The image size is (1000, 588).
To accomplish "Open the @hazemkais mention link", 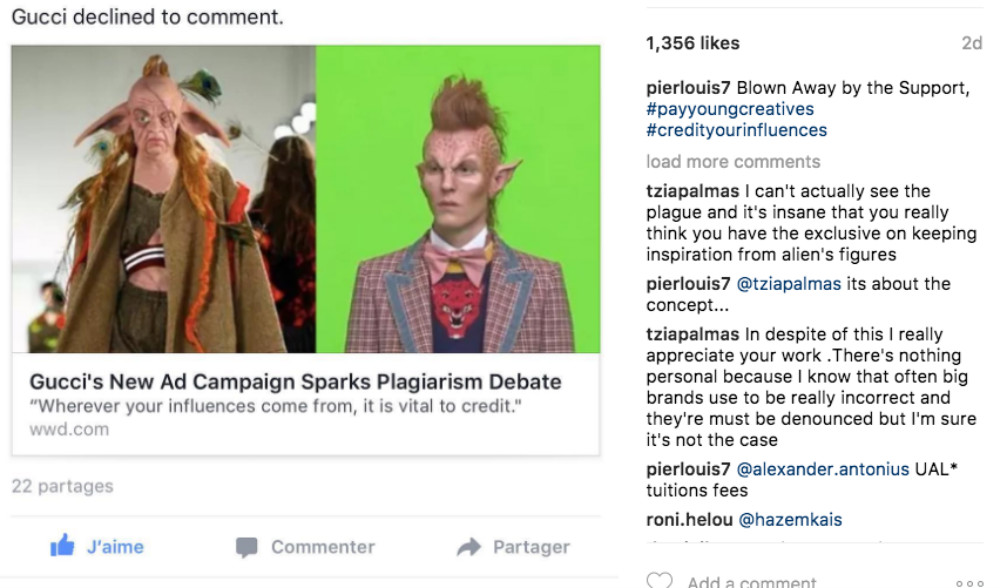I will click(x=790, y=520).
